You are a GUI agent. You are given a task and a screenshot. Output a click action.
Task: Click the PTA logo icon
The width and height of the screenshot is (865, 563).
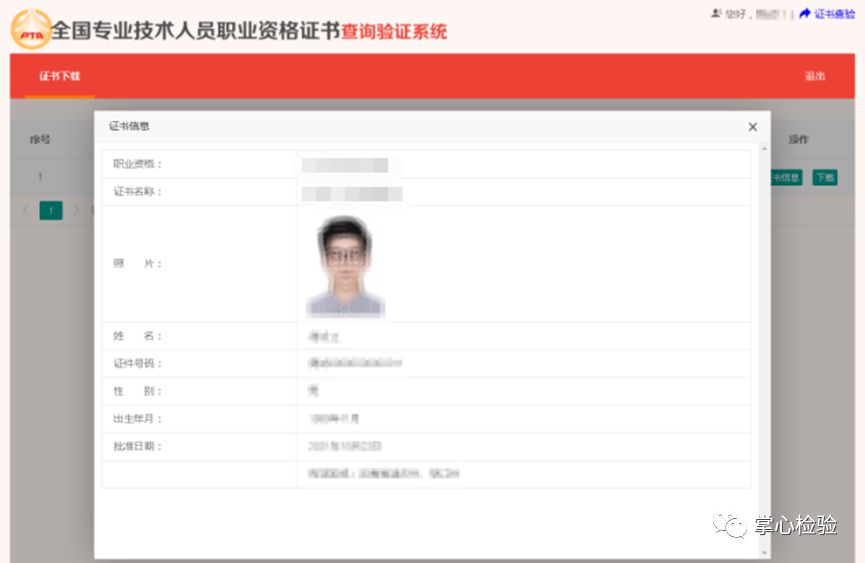click(x=30, y=30)
